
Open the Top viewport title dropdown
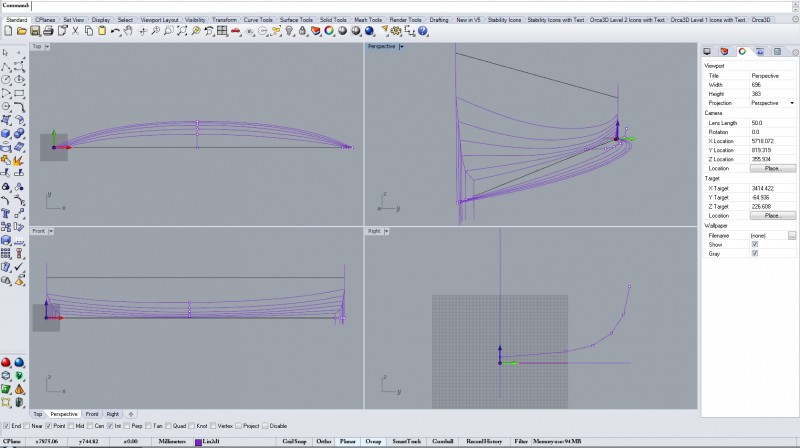pyautogui.click(x=46, y=46)
